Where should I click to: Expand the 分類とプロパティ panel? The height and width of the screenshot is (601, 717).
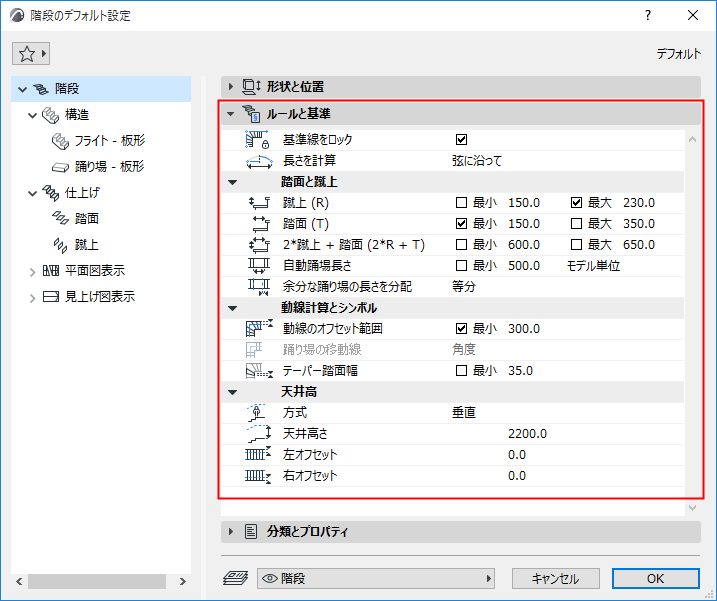(231, 531)
